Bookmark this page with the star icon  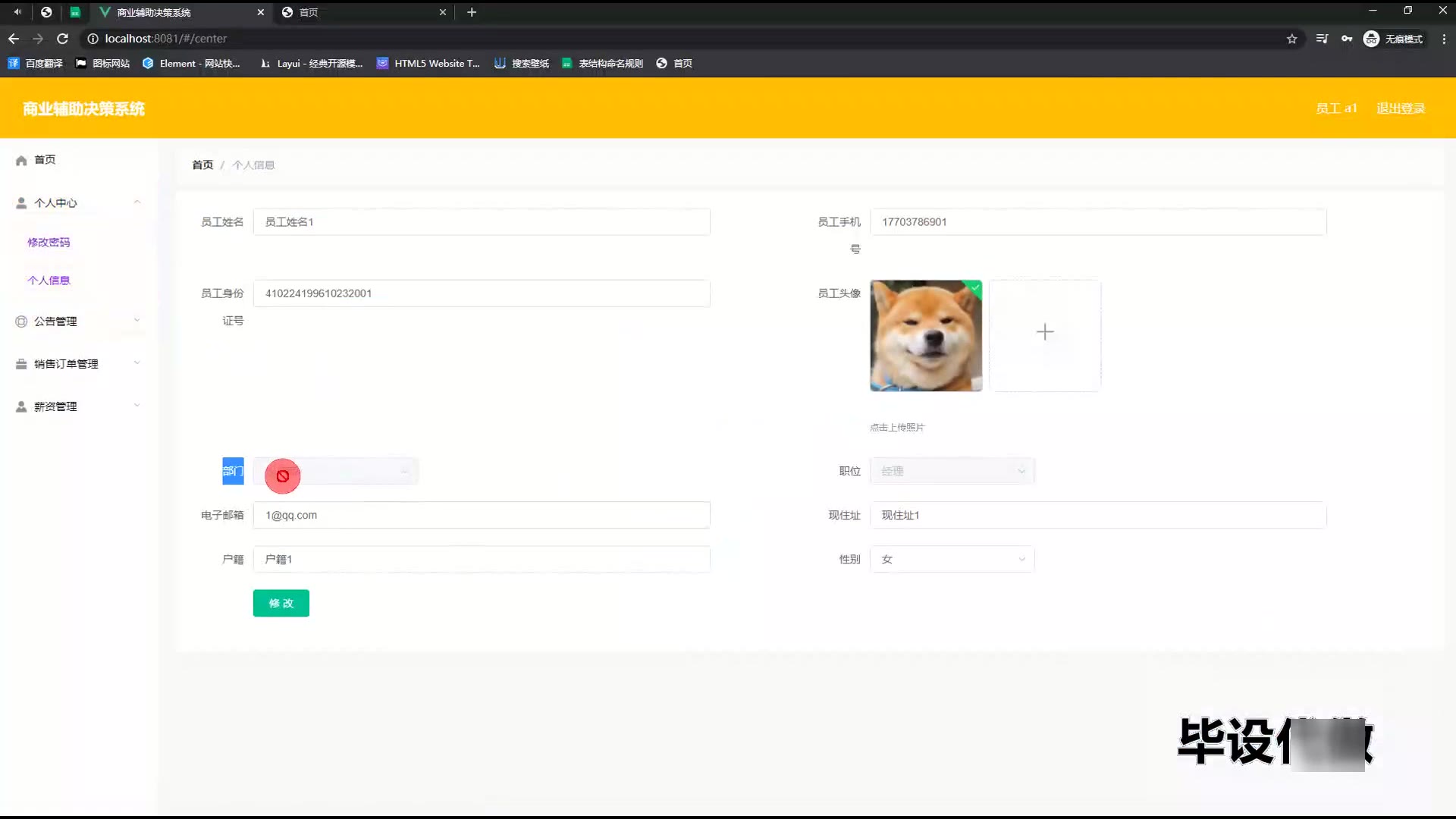[x=1291, y=39]
